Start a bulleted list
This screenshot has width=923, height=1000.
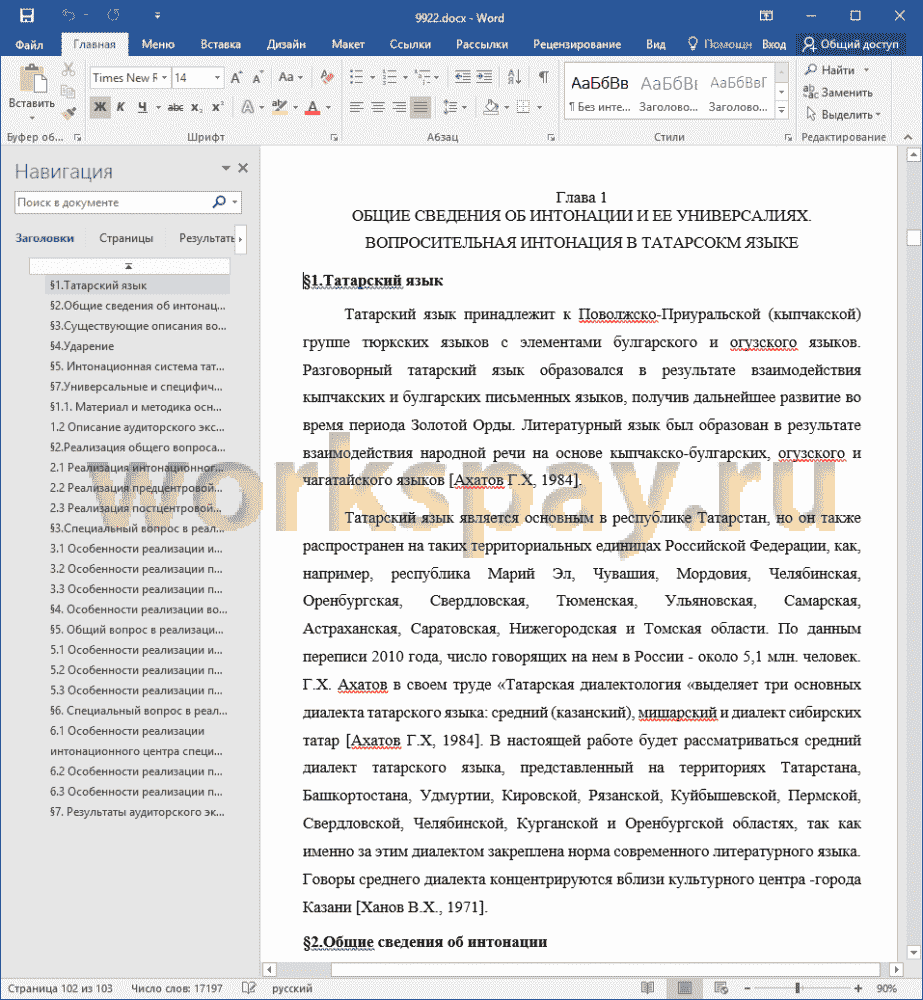[x=357, y=78]
